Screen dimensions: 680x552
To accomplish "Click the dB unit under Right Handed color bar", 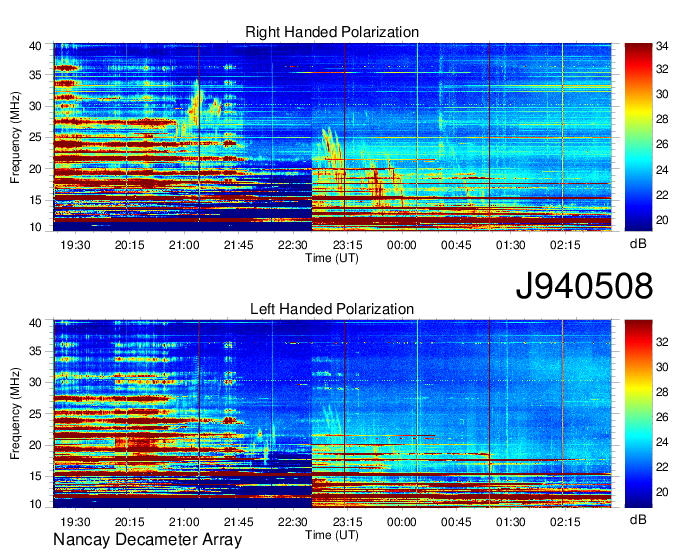I will 638,244.
